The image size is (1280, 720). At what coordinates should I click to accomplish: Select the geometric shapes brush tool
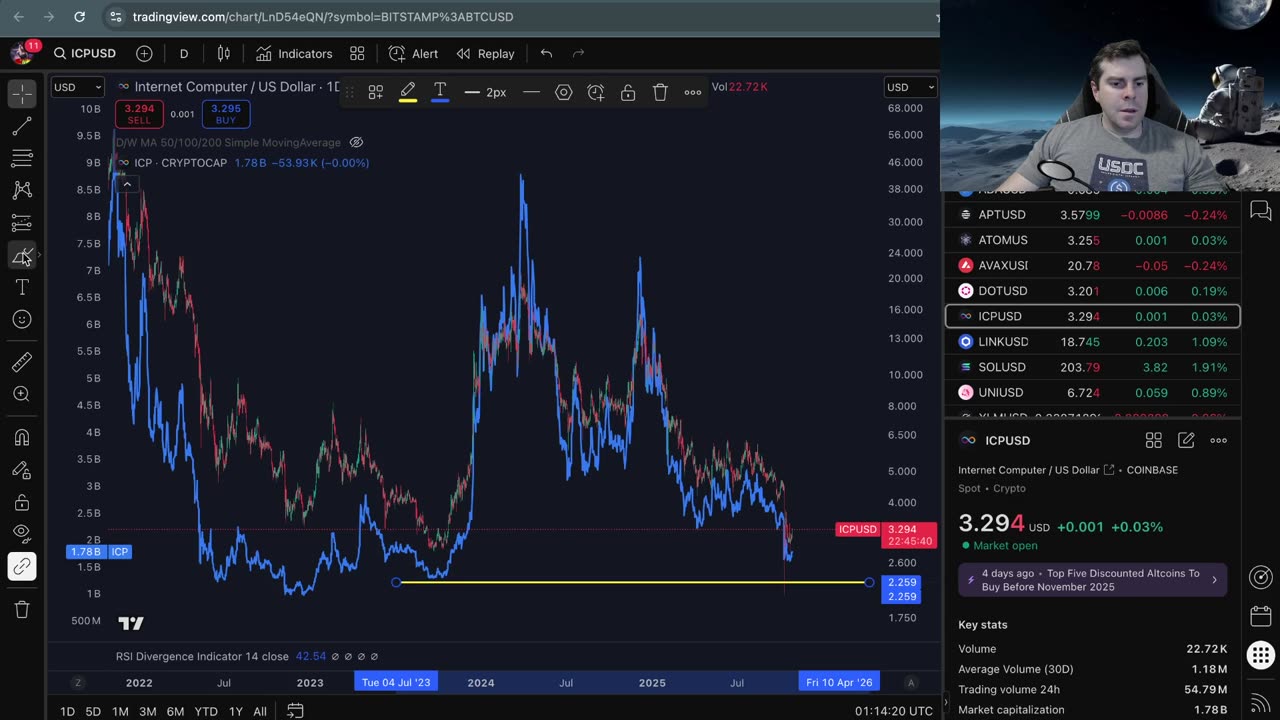coord(22,255)
